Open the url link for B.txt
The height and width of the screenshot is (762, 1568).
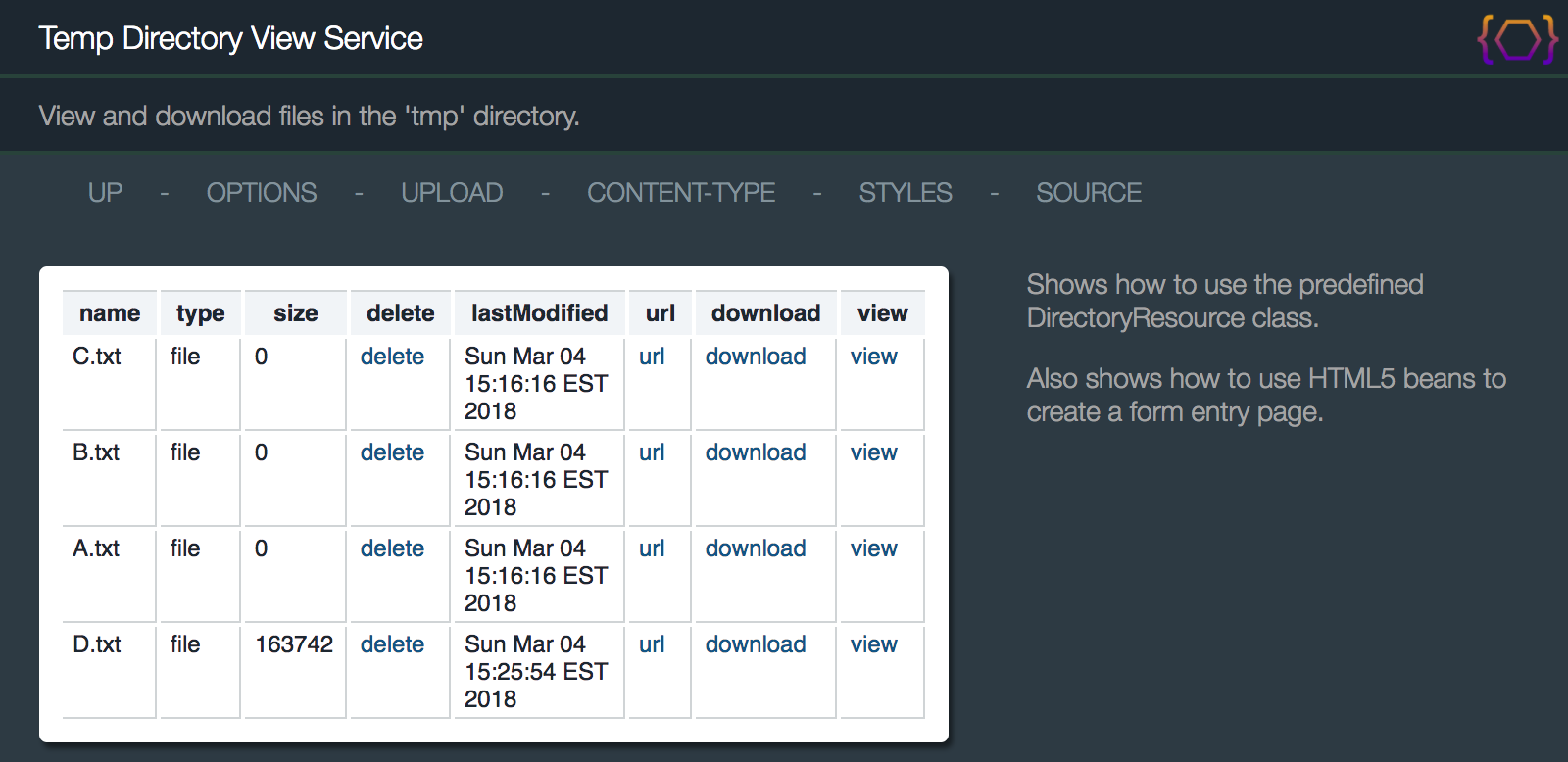(x=652, y=452)
